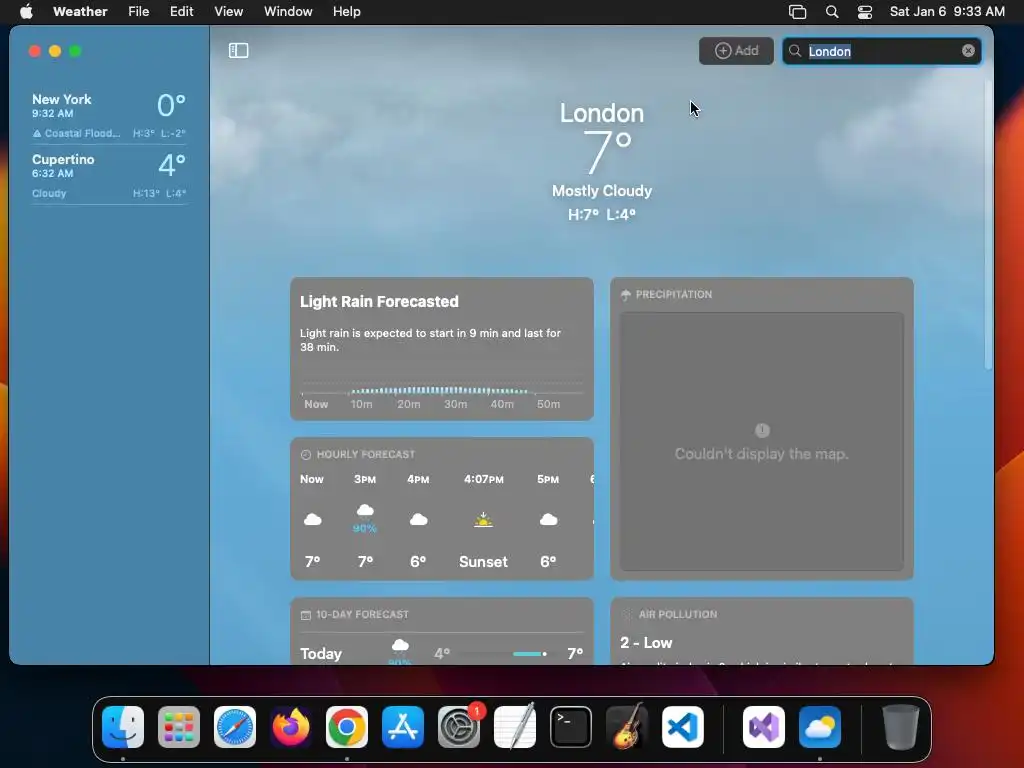This screenshot has height=768, width=1024.
Task: Click the Add button to save London
Action: click(x=736, y=50)
